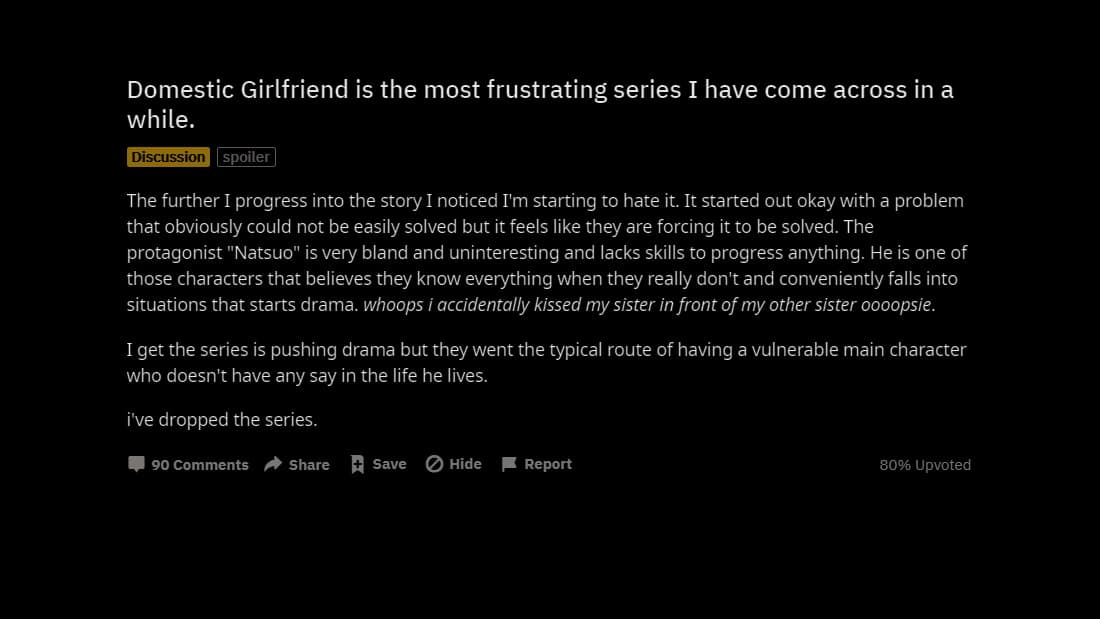Click the "80% Upvoted" text
This screenshot has width=1100, height=619.
click(925, 465)
